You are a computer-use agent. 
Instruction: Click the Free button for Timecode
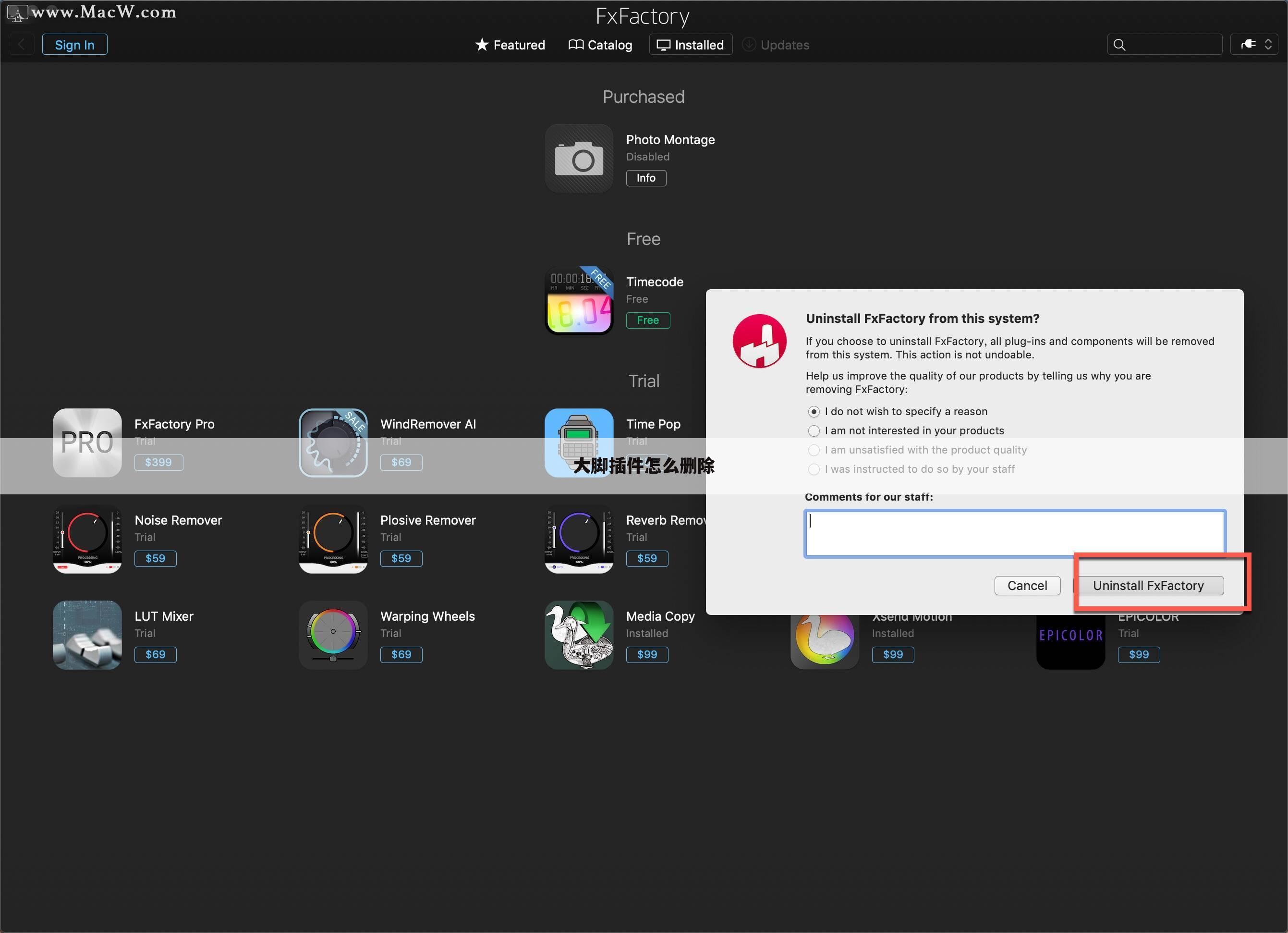tap(648, 320)
